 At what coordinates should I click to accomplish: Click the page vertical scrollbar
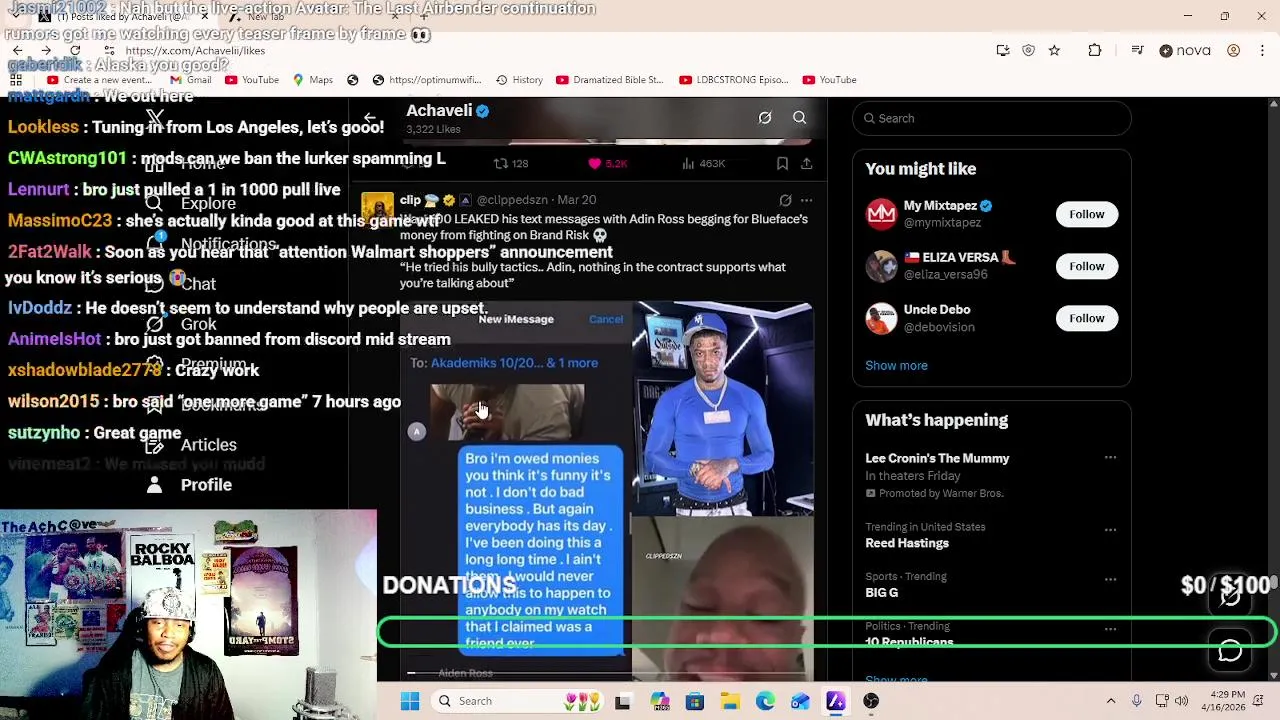pyautogui.click(x=1273, y=390)
